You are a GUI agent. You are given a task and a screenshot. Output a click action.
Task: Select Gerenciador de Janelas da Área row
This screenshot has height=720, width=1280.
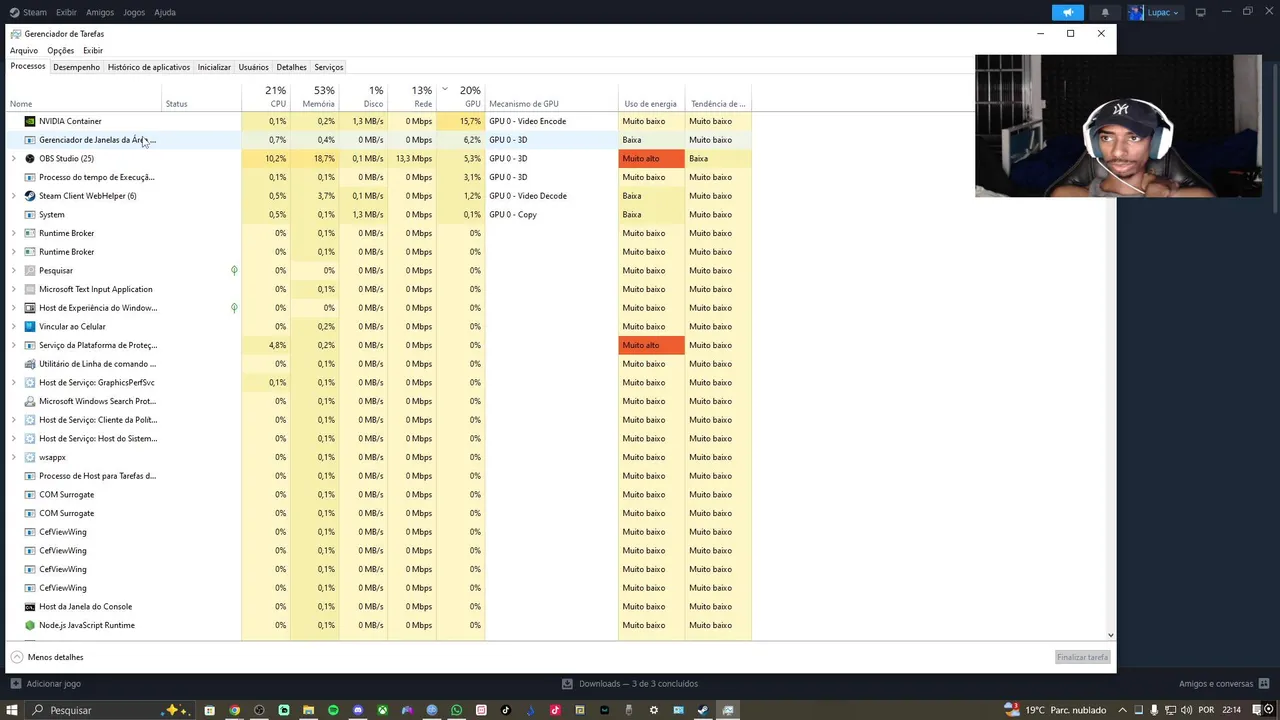pyautogui.click(x=380, y=140)
